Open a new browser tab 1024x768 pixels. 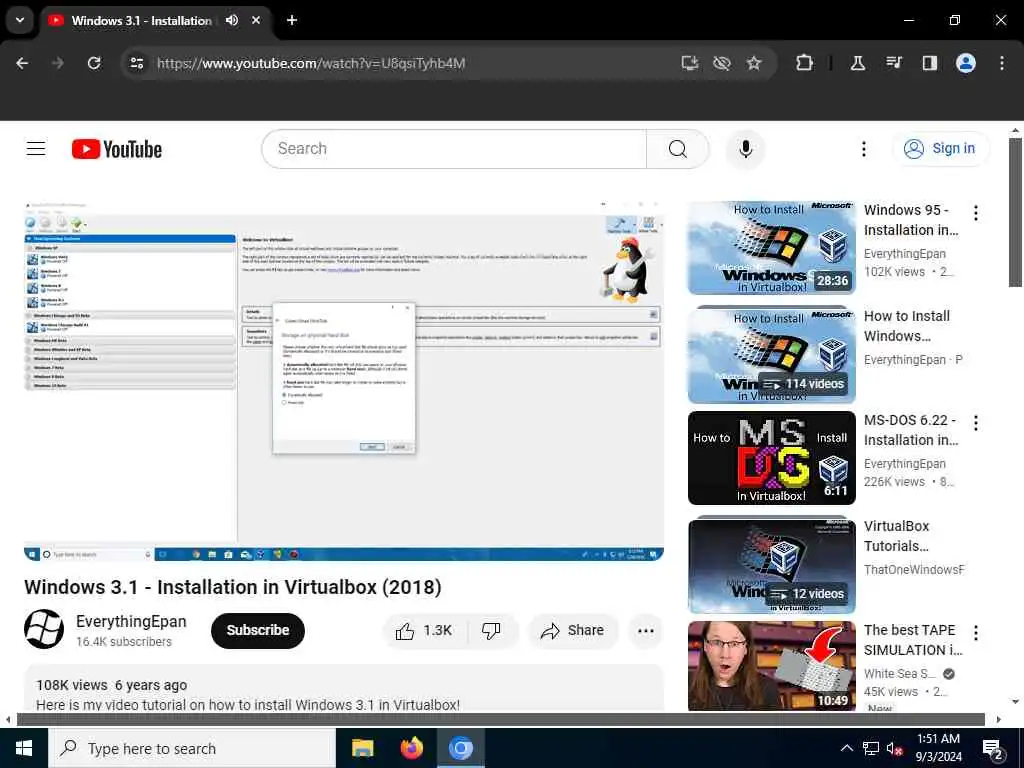pyautogui.click(x=292, y=20)
